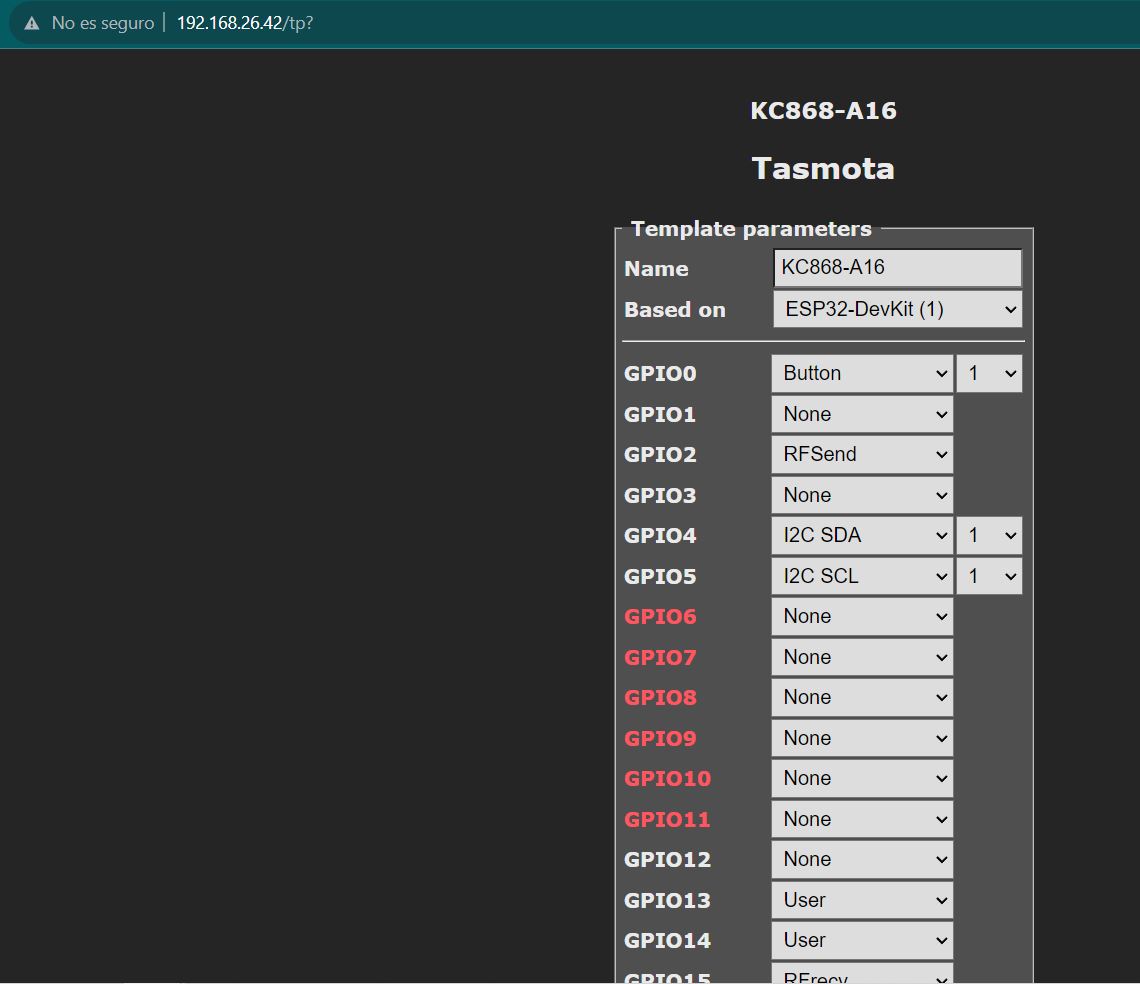
Task: Open the GPIO13 User dropdown
Action: [x=862, y=901]
